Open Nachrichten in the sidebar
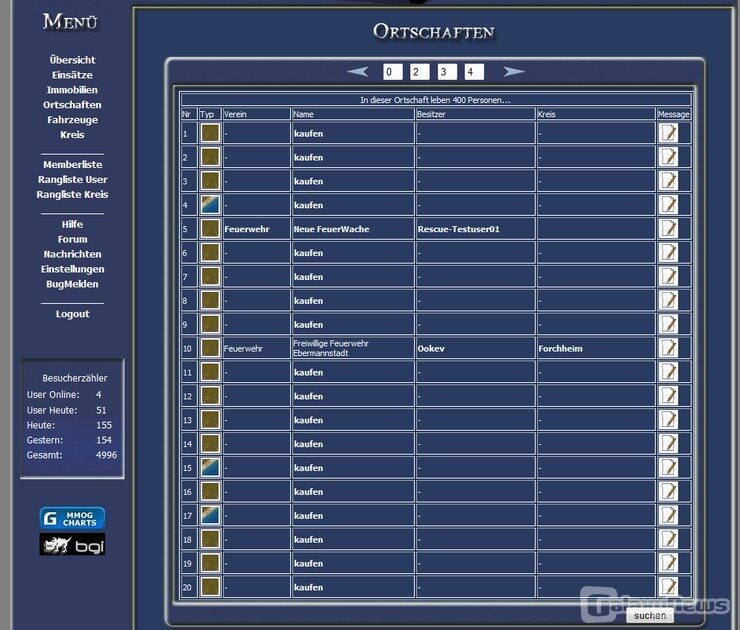This screenshot has height=630, width=740. (72, 254)
